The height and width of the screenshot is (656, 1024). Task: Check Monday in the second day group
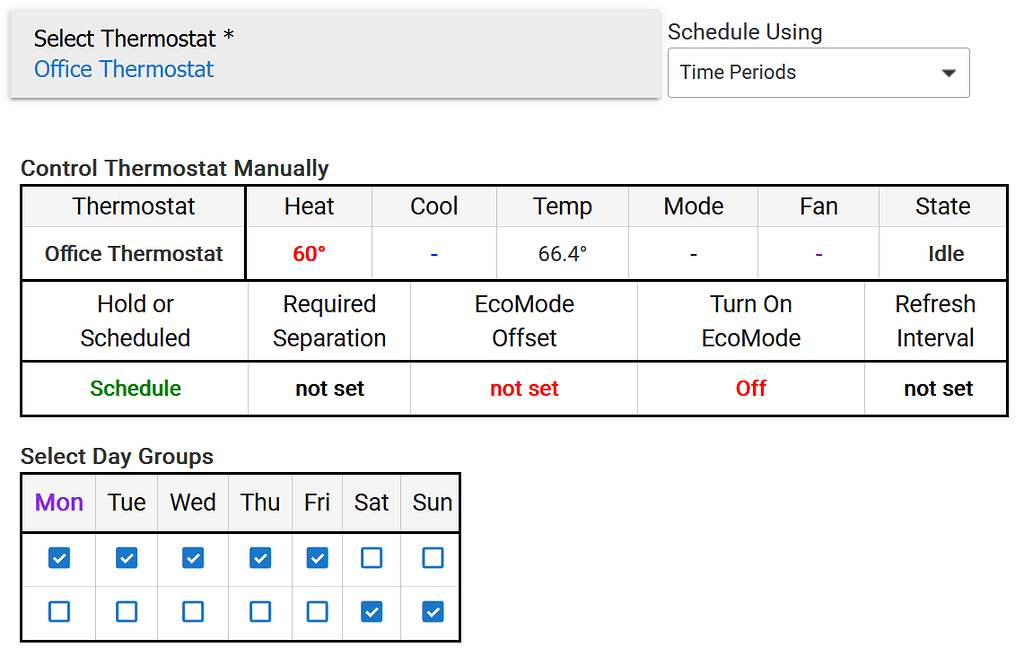click(x=58, y=611)
